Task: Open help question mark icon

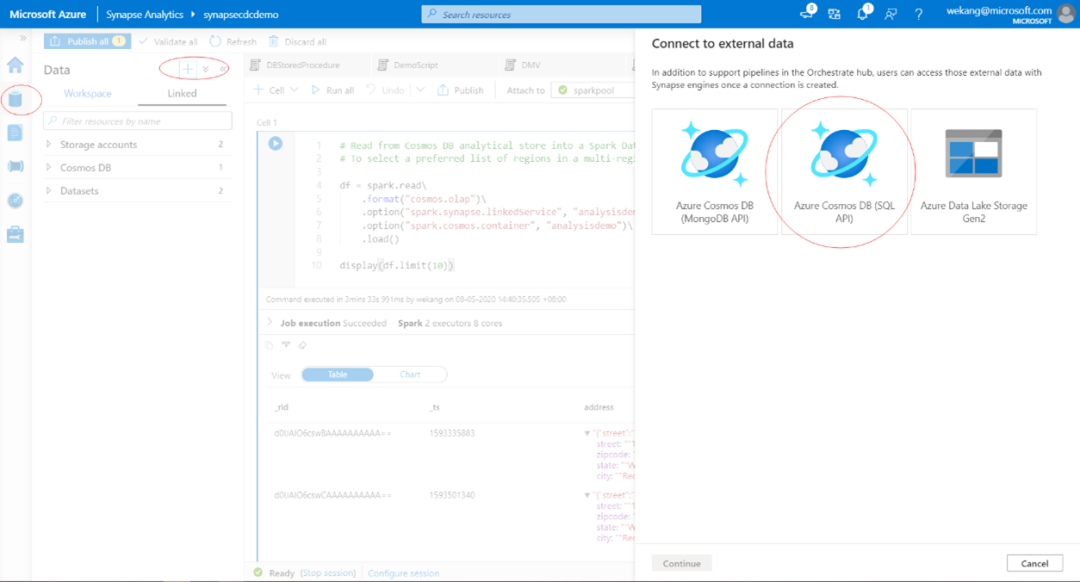Action: 918,14
